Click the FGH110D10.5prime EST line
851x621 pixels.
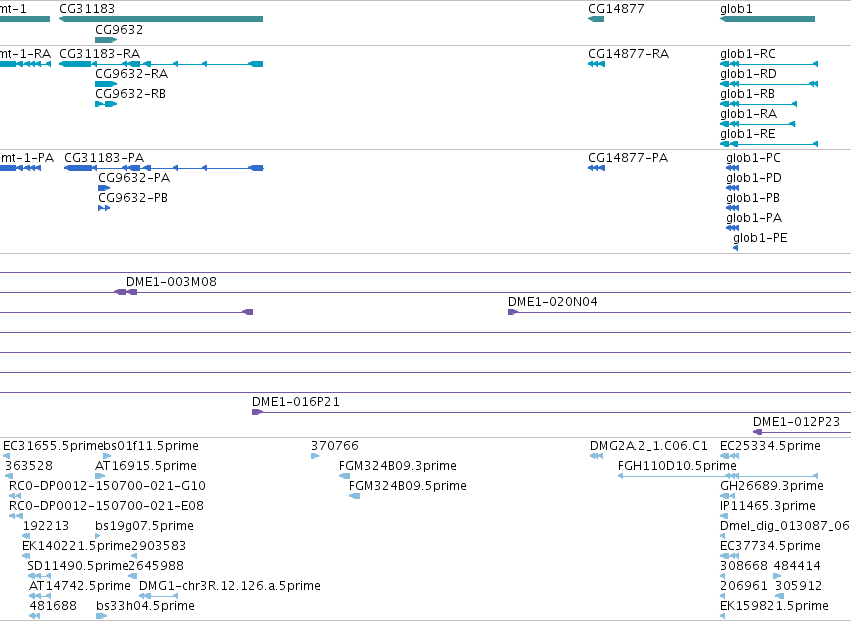click(x=717, y=476)
